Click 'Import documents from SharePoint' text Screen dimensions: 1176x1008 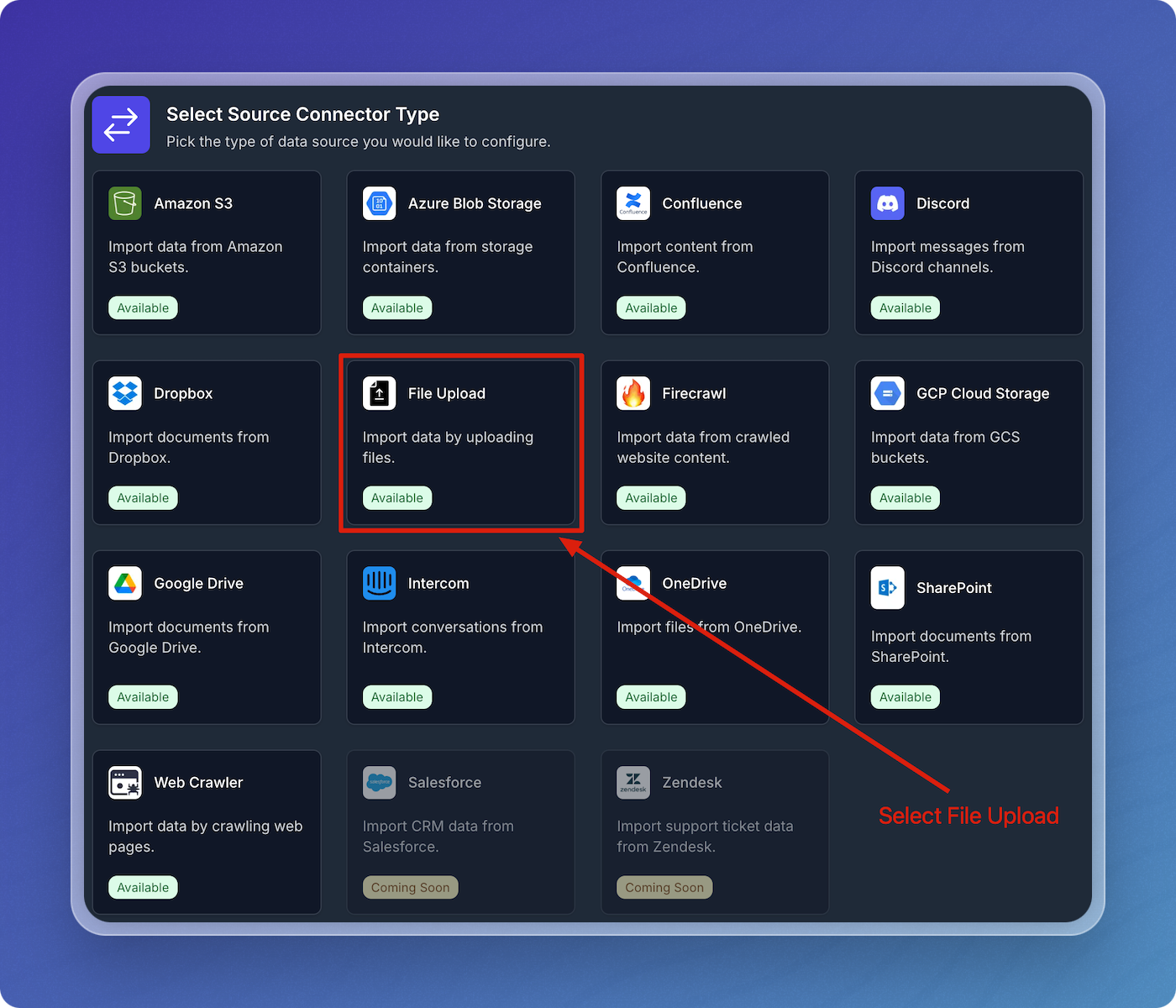pos(951,647)
